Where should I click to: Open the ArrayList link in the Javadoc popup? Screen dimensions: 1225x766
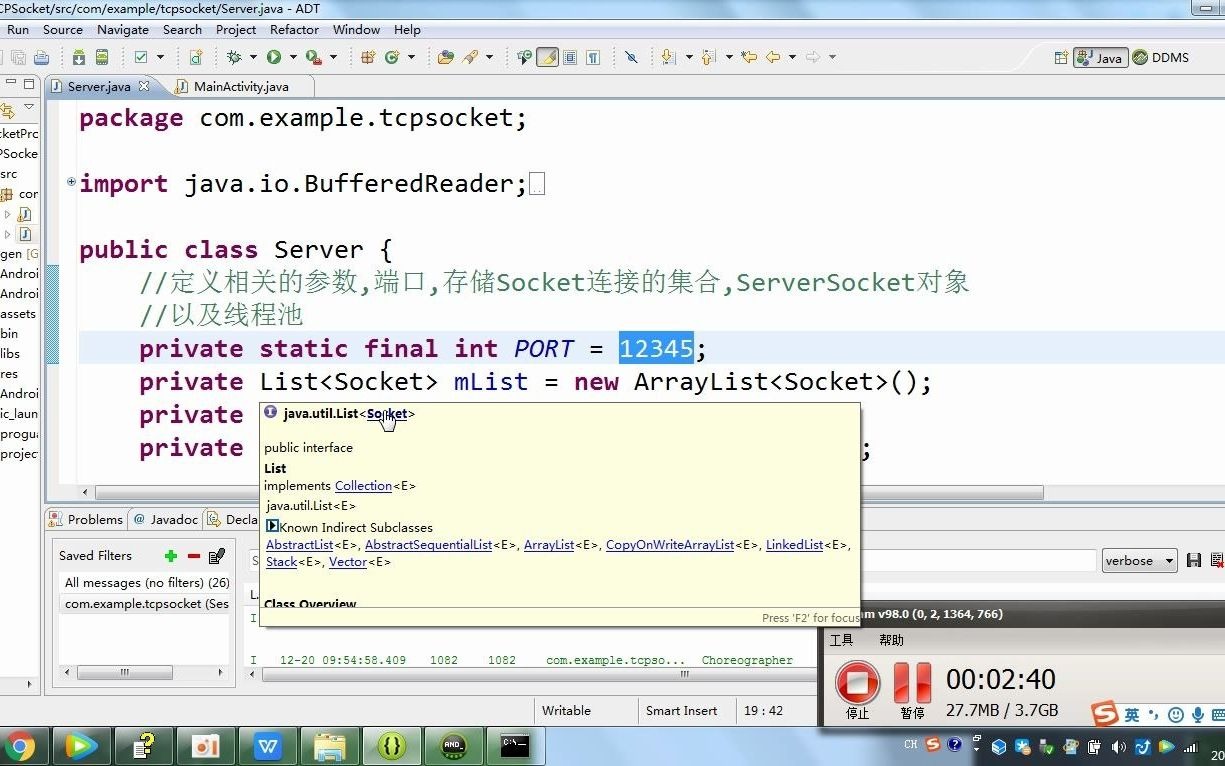point(548,544)
